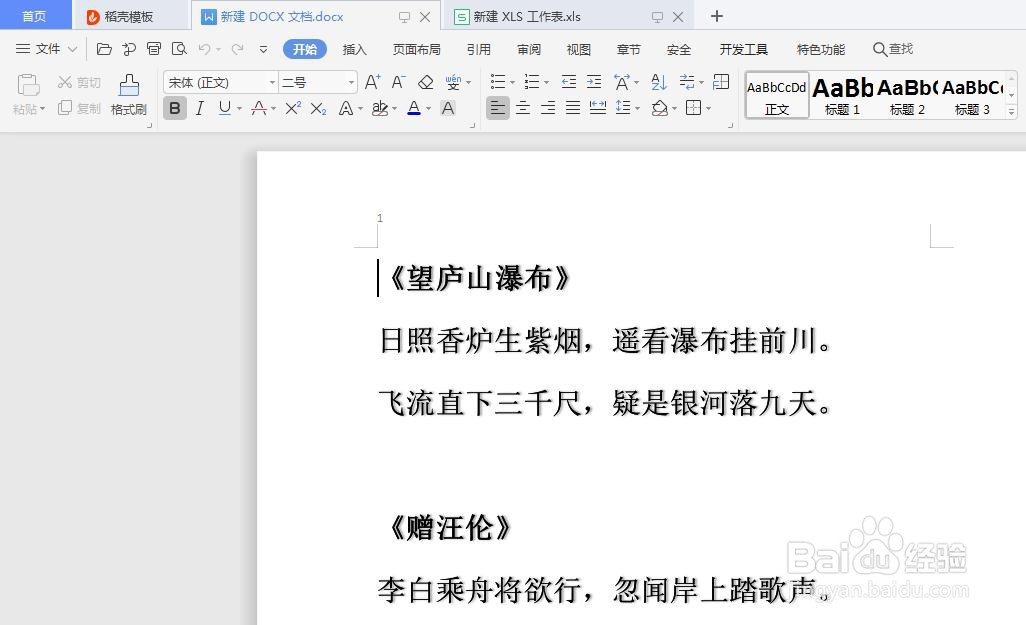This screenshot has width=1026, height=625.
Task: Click the Subscript icon
Action: pyautogui.click(x=317, y=109)
